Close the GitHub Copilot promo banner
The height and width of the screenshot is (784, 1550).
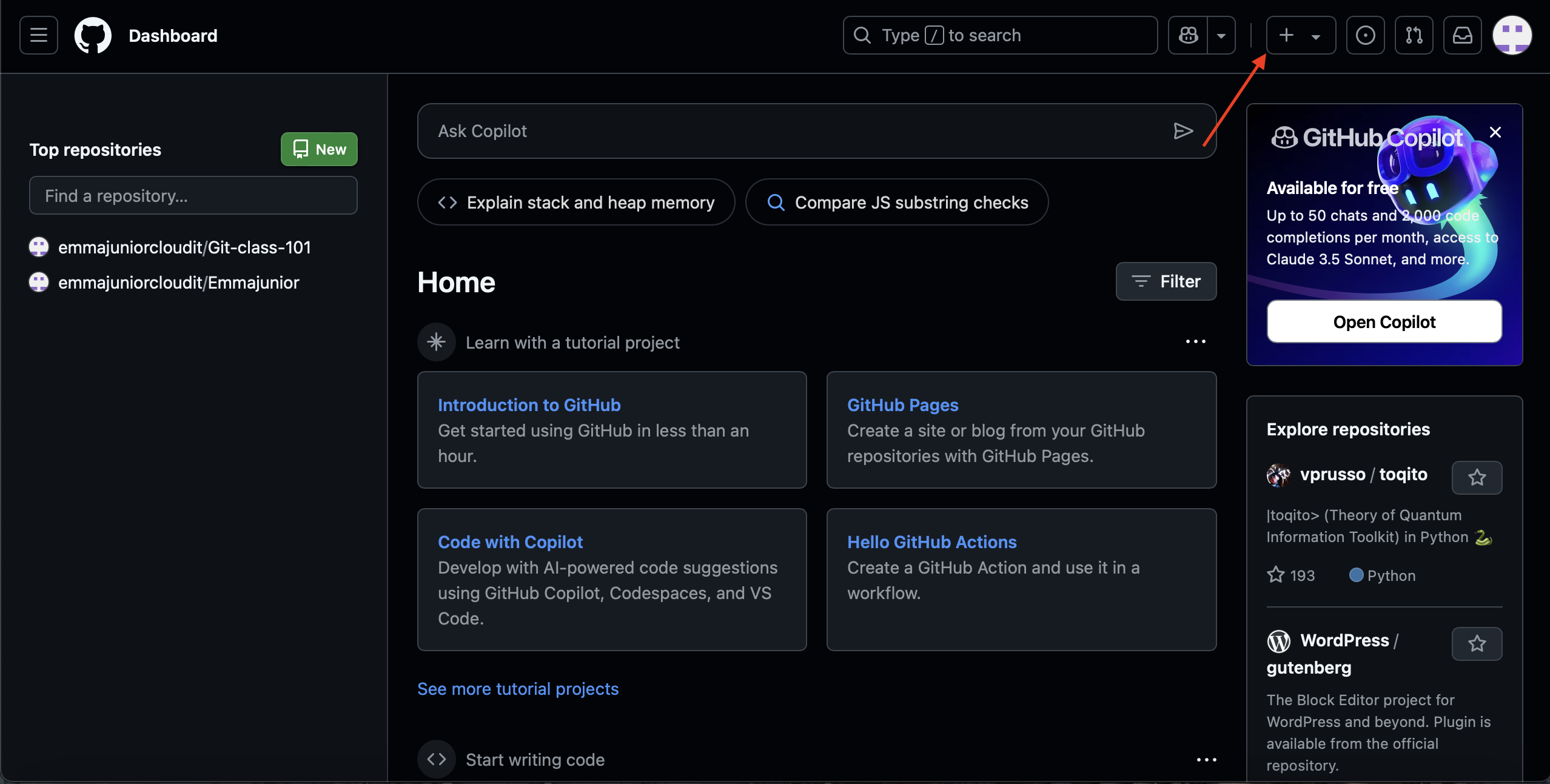(1495, 132)
